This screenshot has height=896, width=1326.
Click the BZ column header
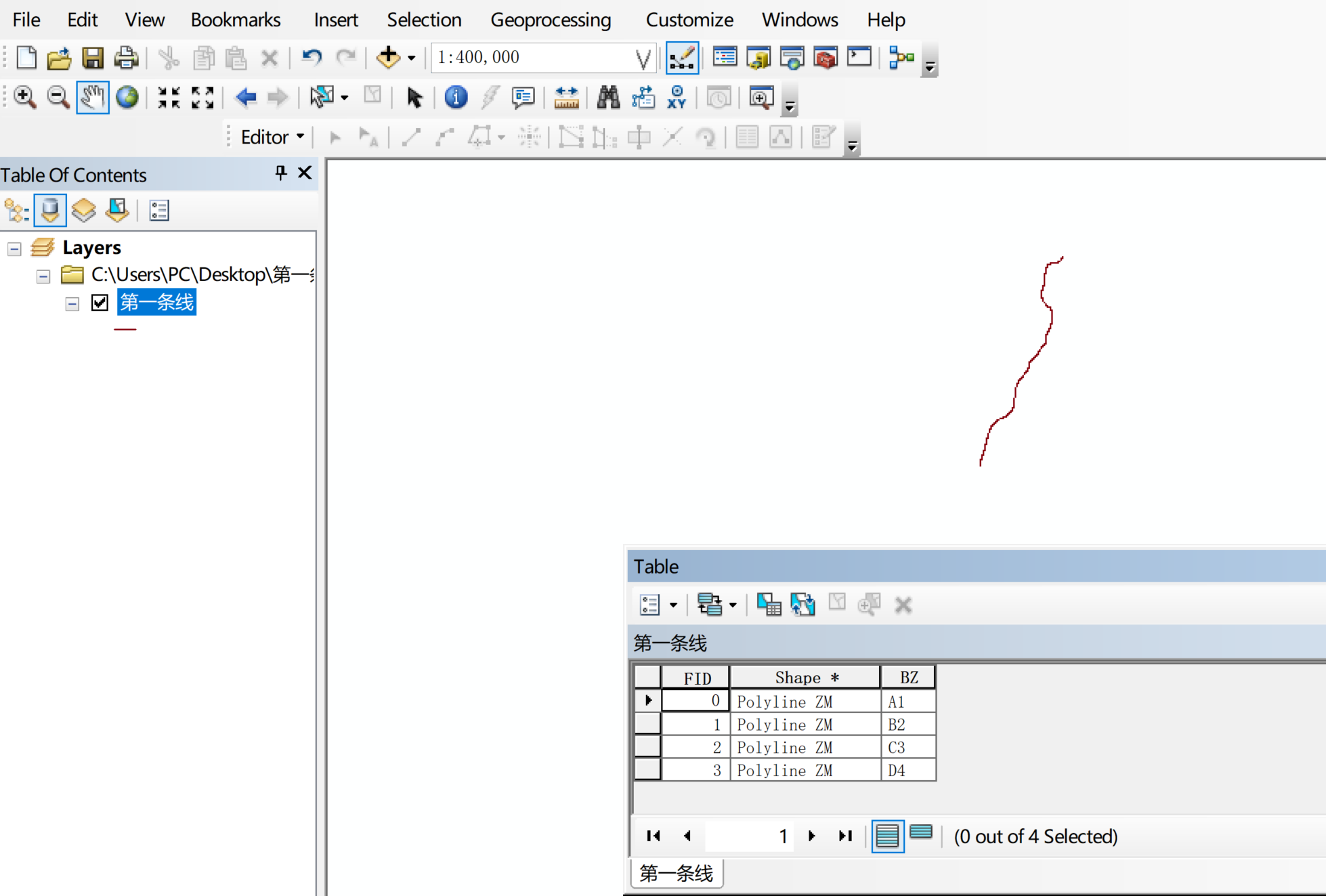908,677
